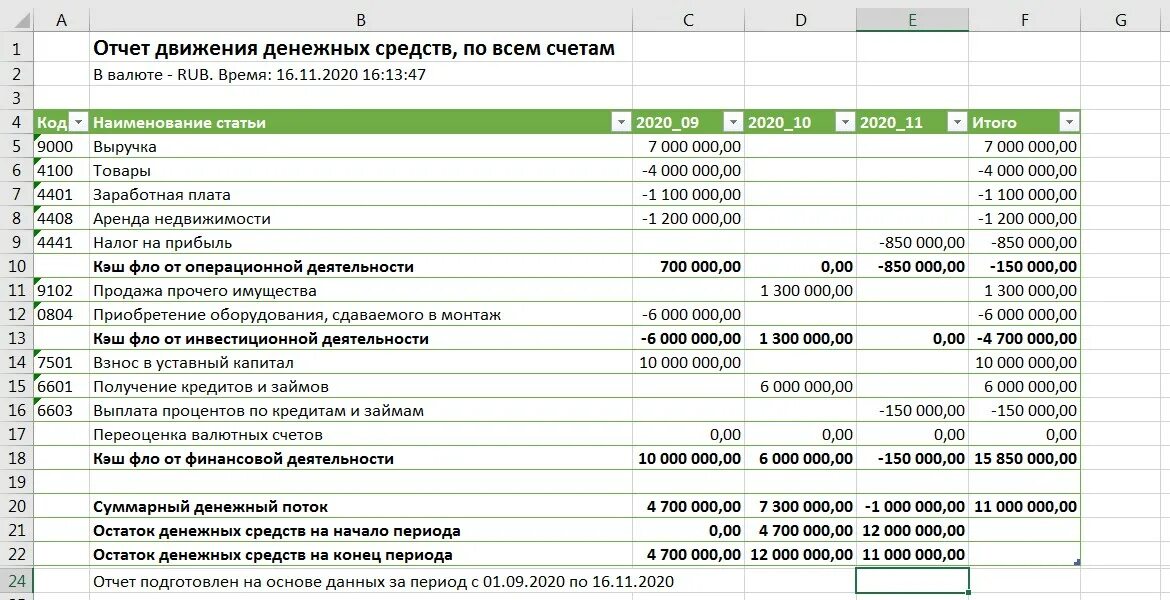Click 2020_09 value 10 000 000,00 in row 14
The height and width of the screenshot is (600, 1170).
pos(690,363)
